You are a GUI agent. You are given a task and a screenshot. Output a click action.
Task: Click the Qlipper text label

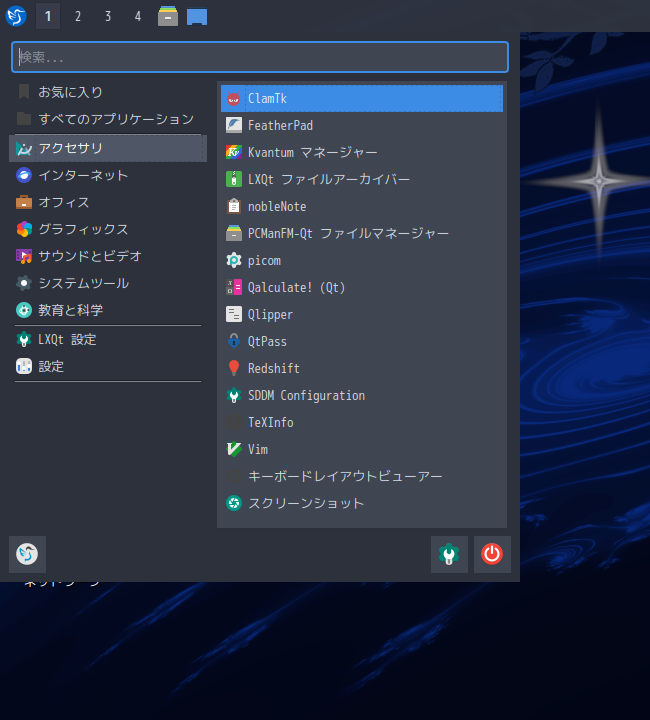270,315
